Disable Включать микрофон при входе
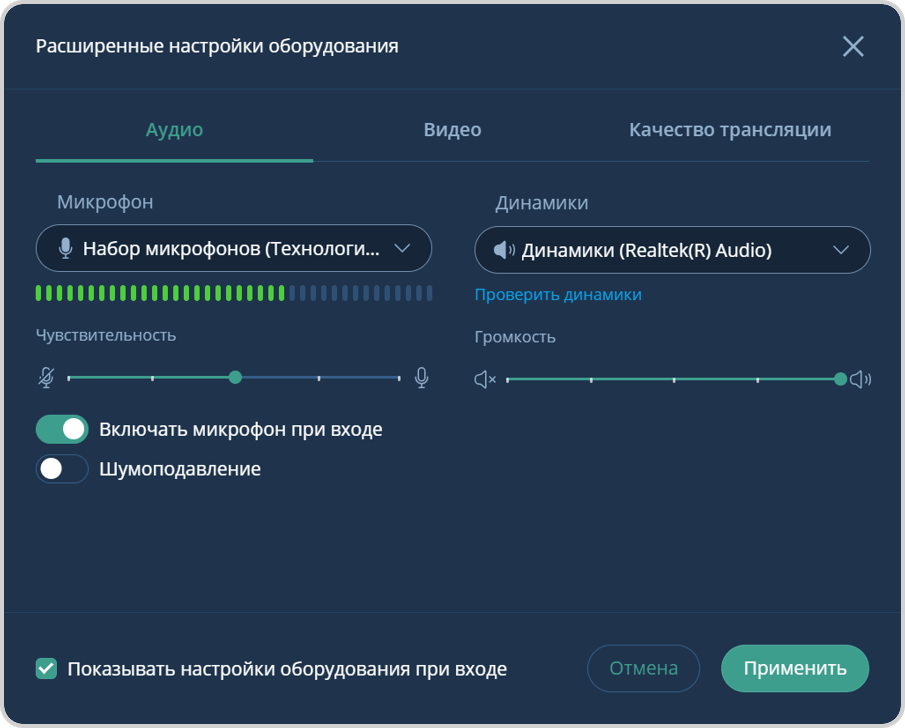This screenshot has height=728, width=905. pos(62,428)
